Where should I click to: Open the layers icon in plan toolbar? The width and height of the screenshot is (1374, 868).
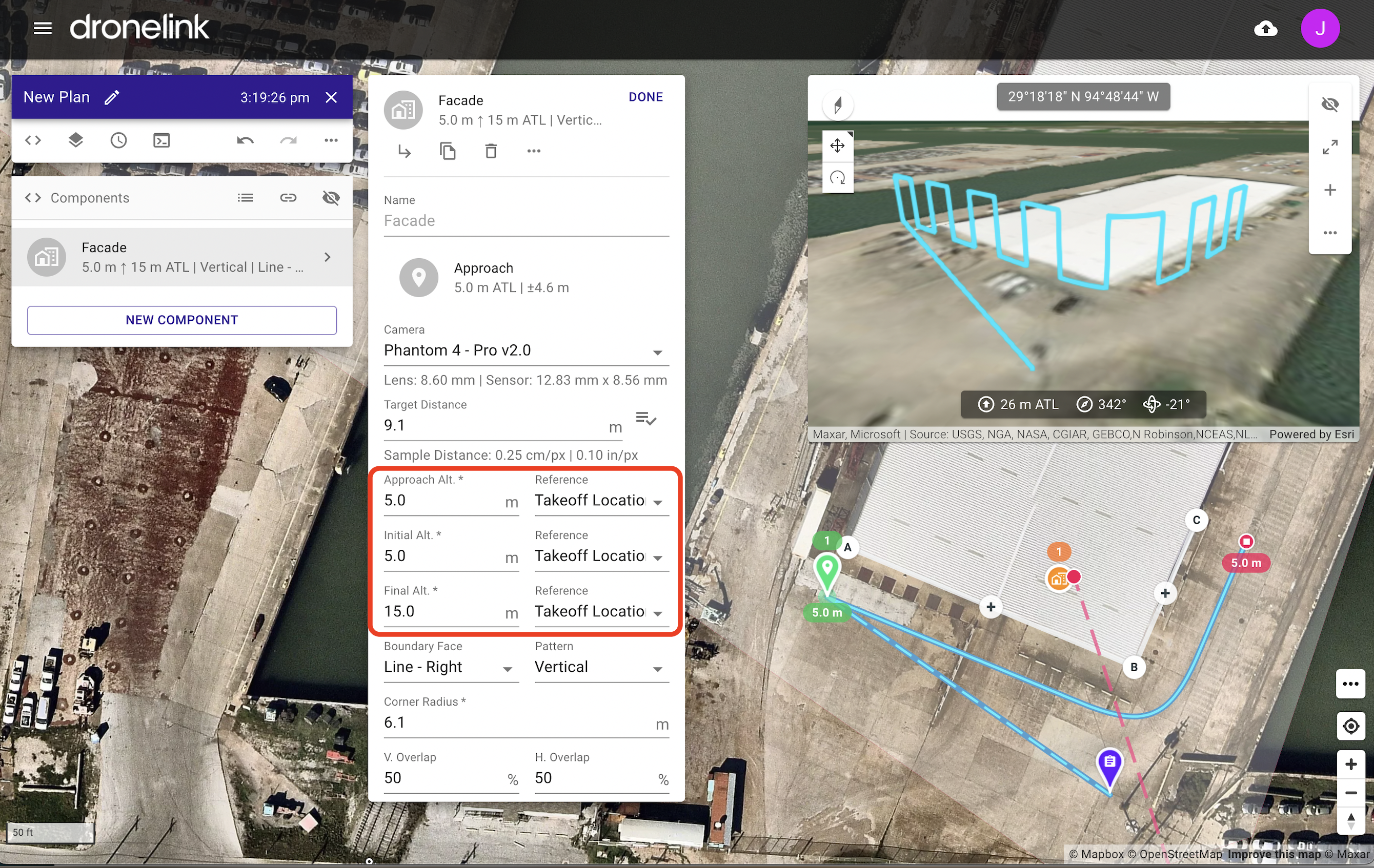coord(75,140)
